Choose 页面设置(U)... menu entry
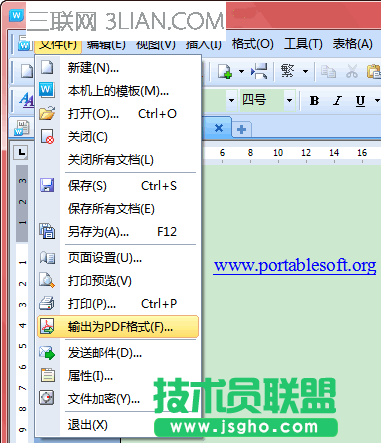Image resolution: width=381 pixels, height=443 pixels. (118, 258)
